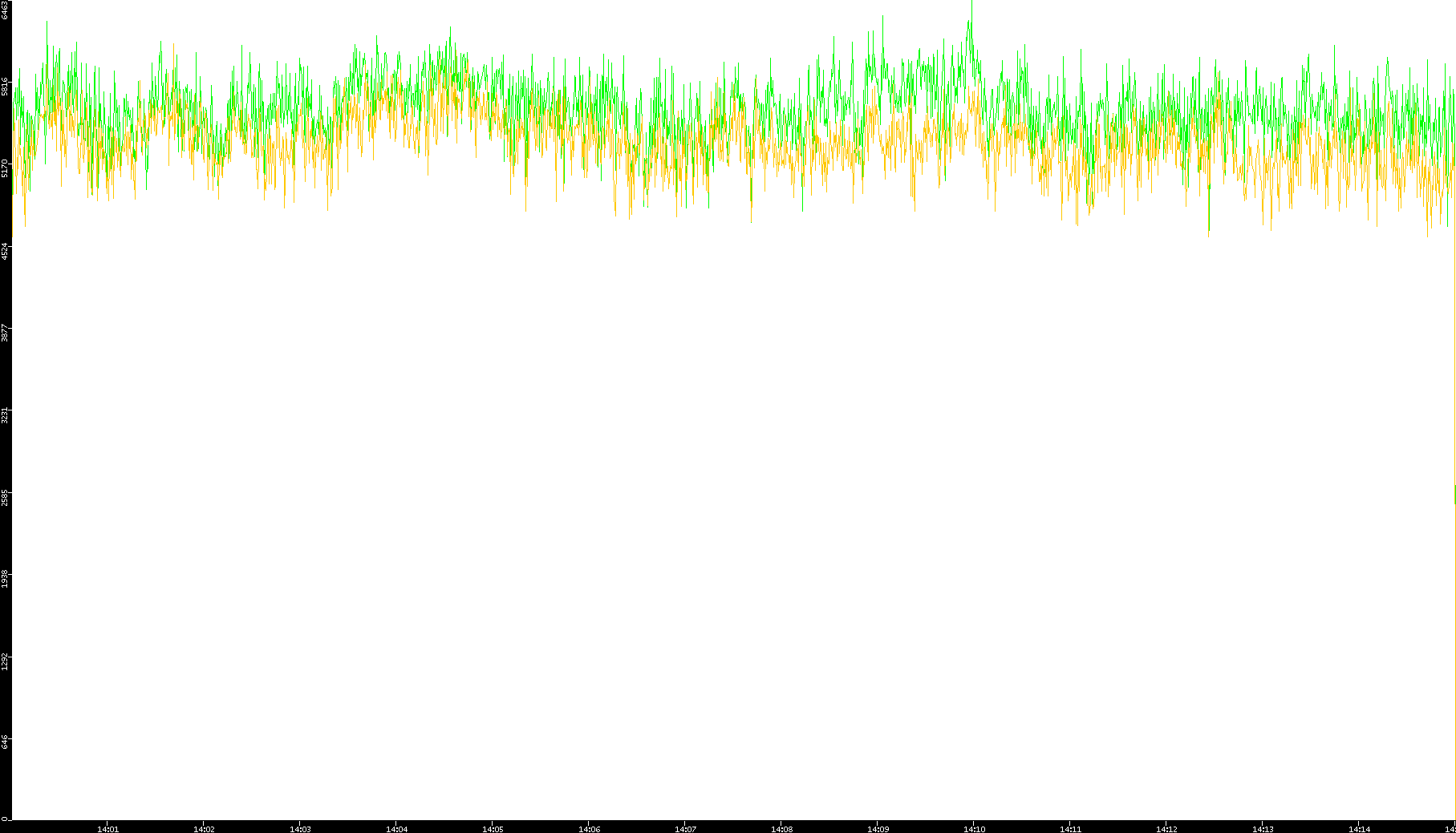The height and width of the screenshot is (833, 1456).
Task: Click the 14:03 time axis label
Action: pos(300,829)
